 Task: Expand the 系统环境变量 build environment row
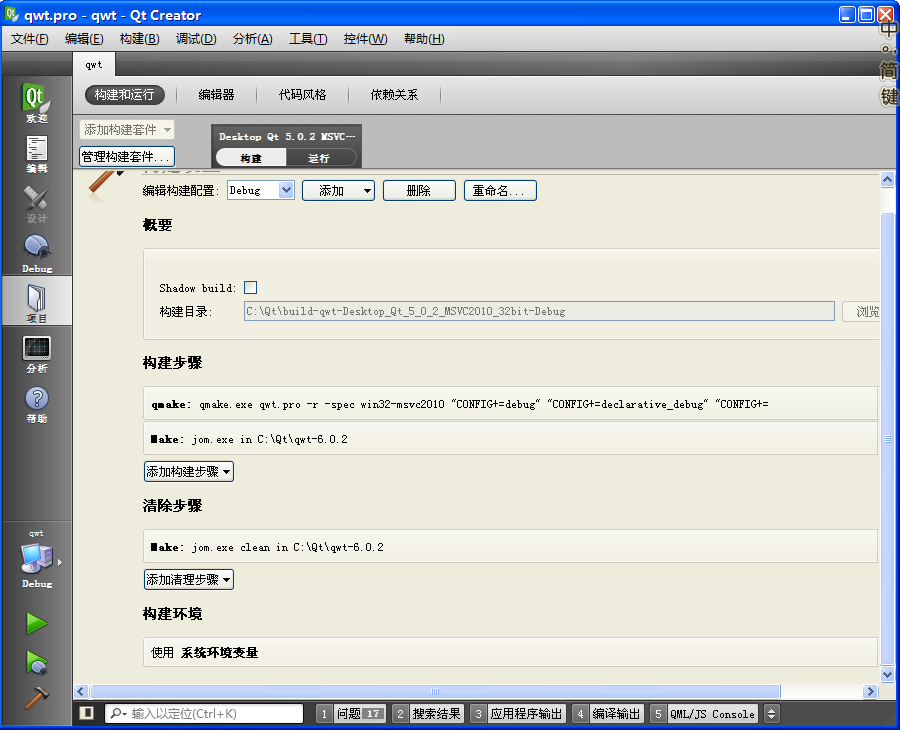(x=510, y=653)
